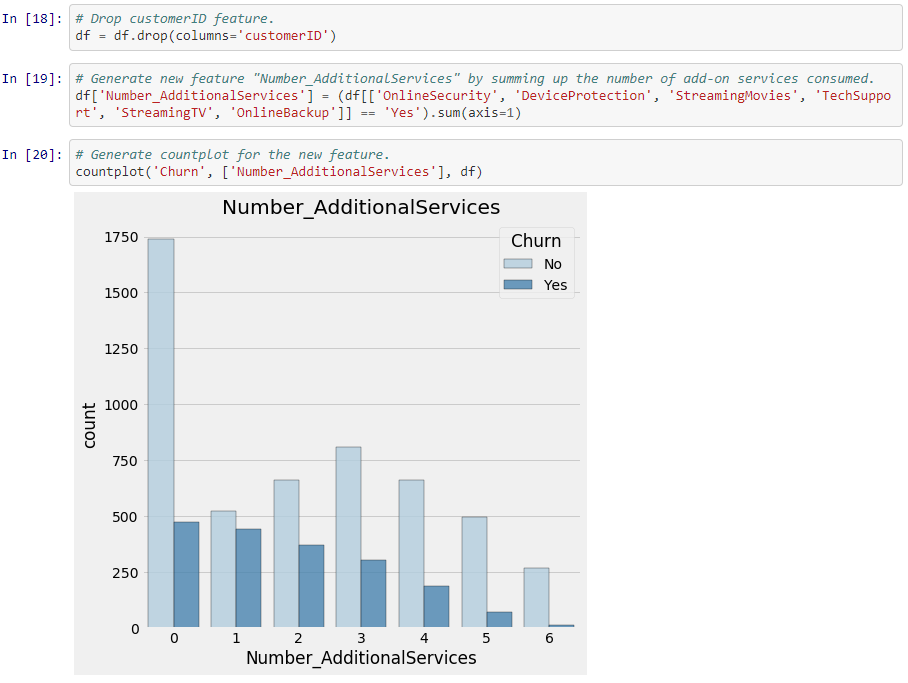Click the 'Churn' string in countplot call
The height and width of the screenshot is (683, 908).
(x=179, y=172)
